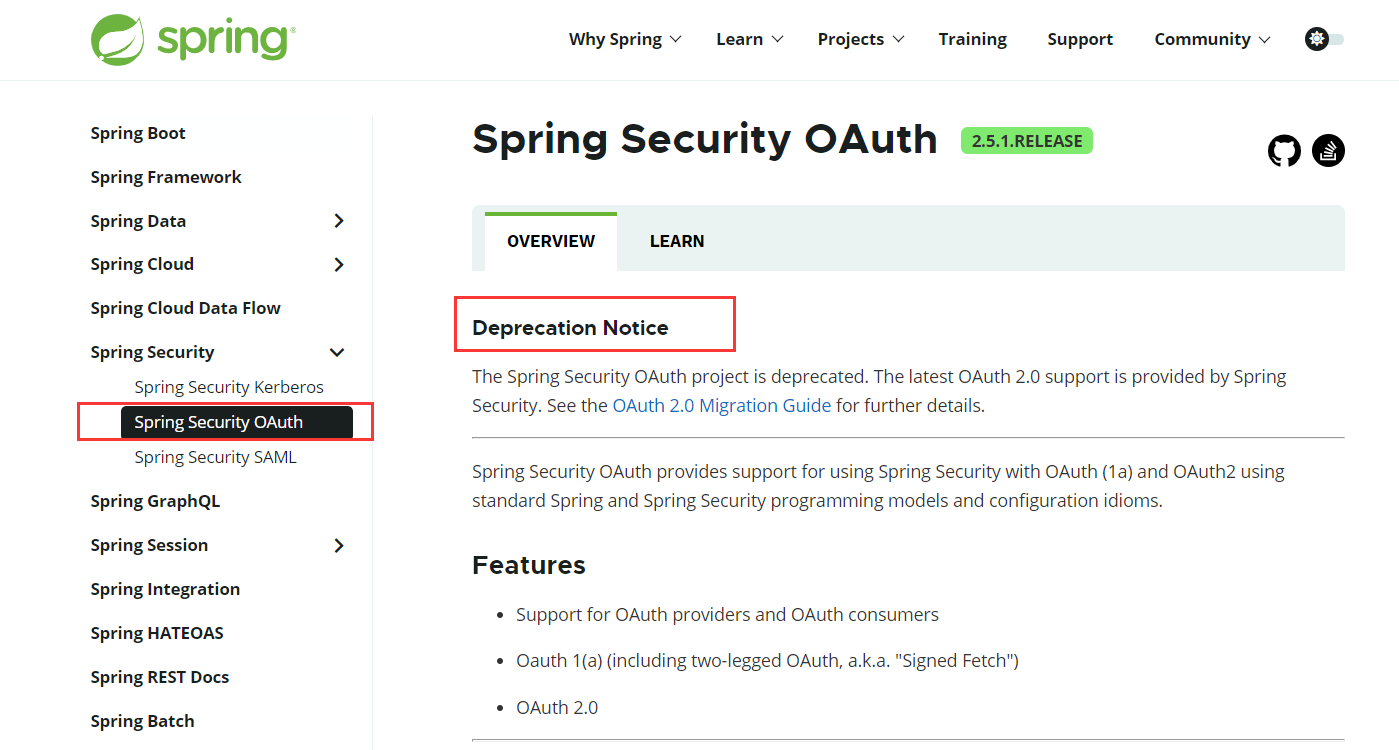This screenshot has width=1399, height=750.
Task: Open Spring Security project link
Action: (152, 352)
